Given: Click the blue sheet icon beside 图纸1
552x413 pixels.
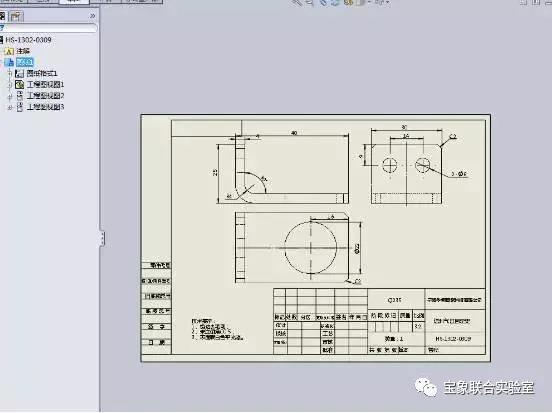Looking at the screenshot, I should (10, 62).
